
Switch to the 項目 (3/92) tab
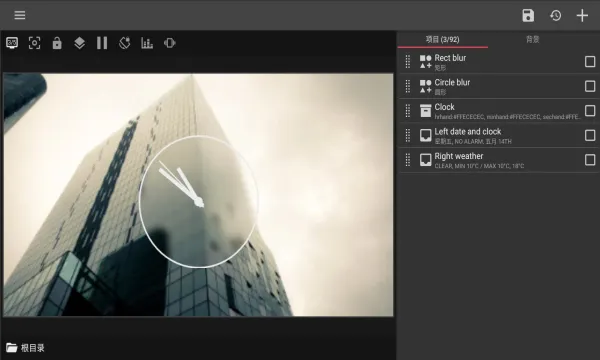443,39
